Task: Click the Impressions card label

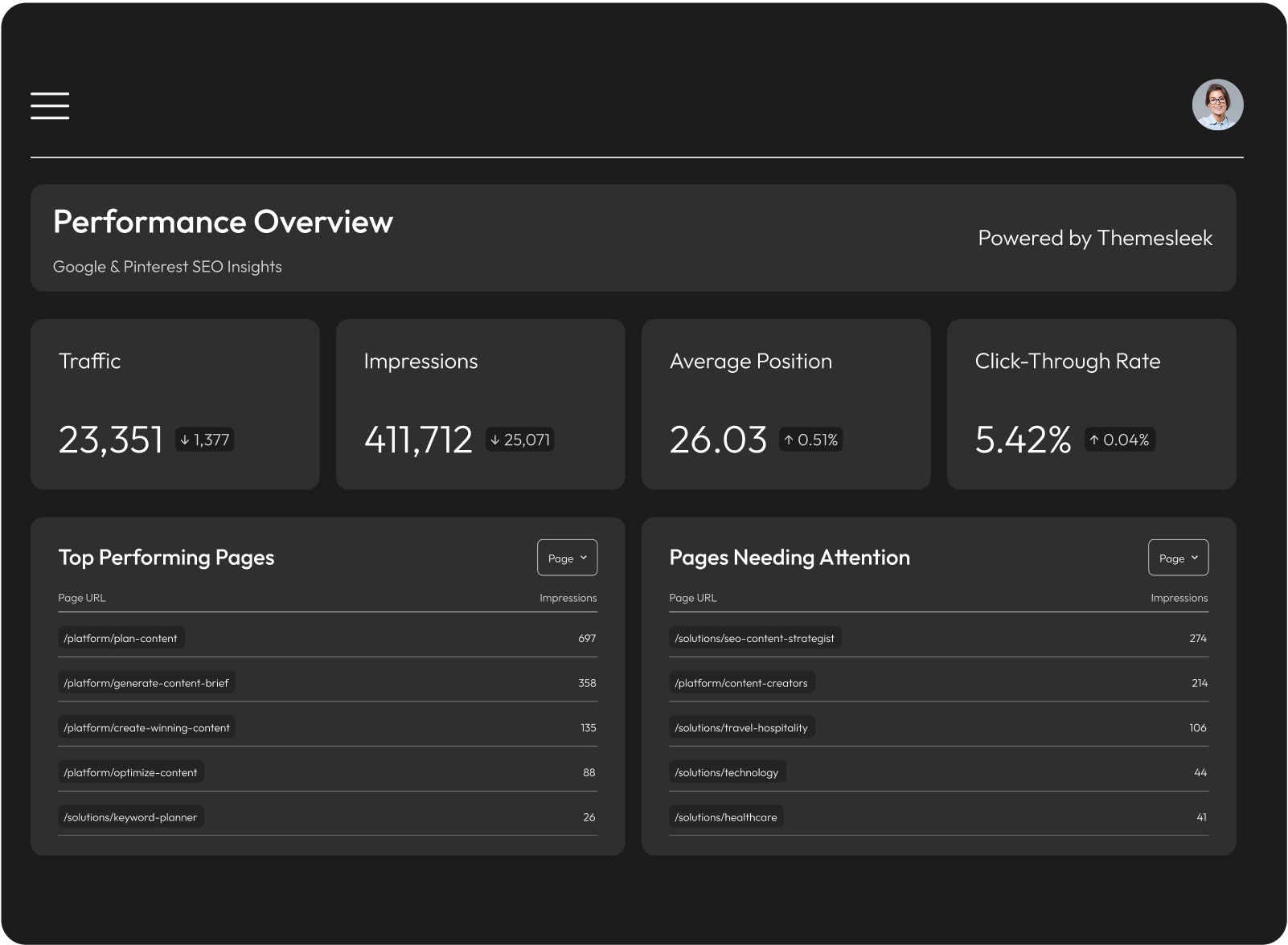Action: pos(420,362)
